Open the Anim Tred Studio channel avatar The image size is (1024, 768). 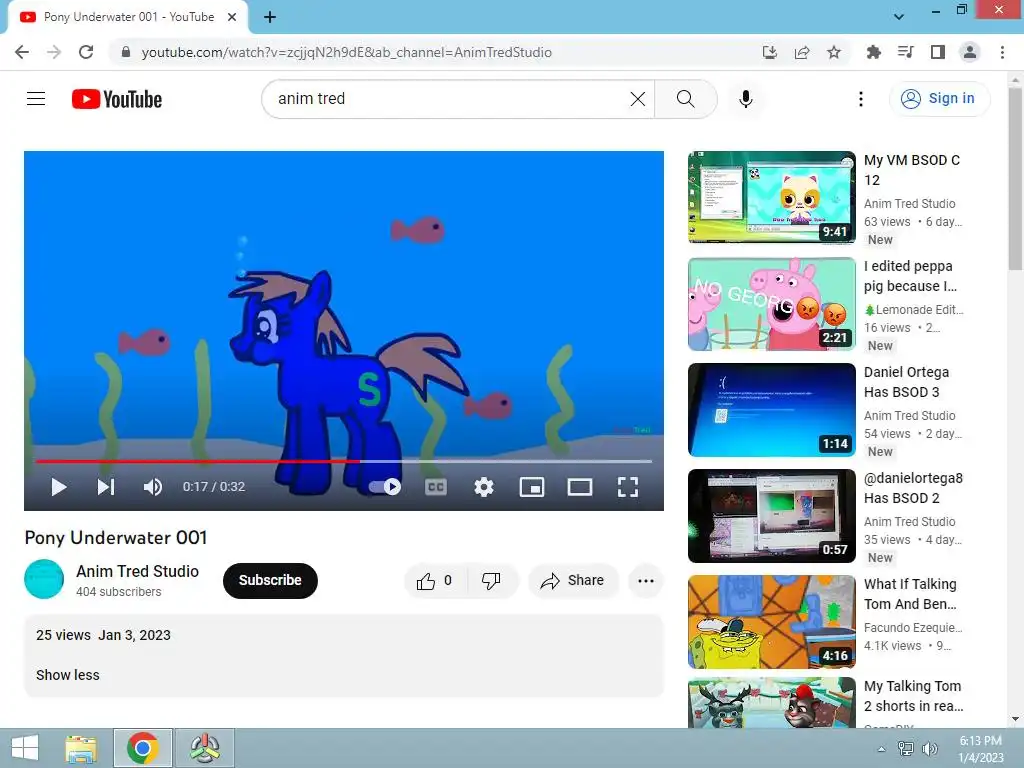(44, 579)
